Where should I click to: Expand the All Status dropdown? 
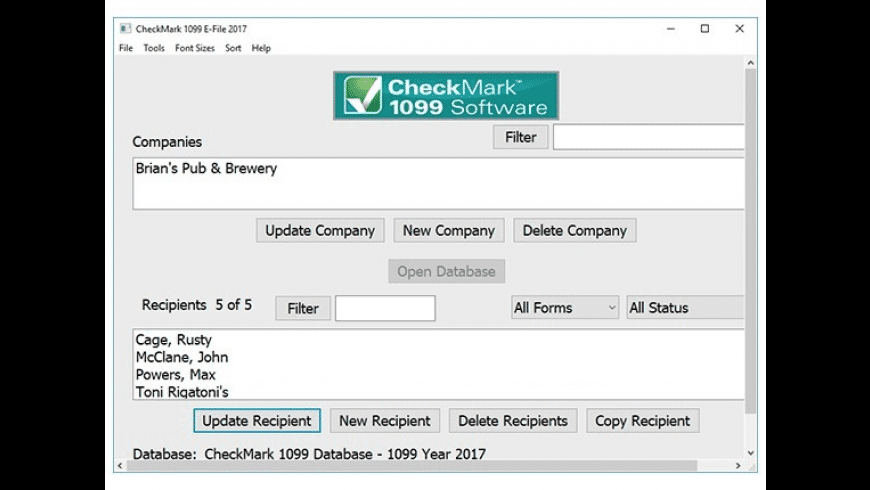(685, 307)
